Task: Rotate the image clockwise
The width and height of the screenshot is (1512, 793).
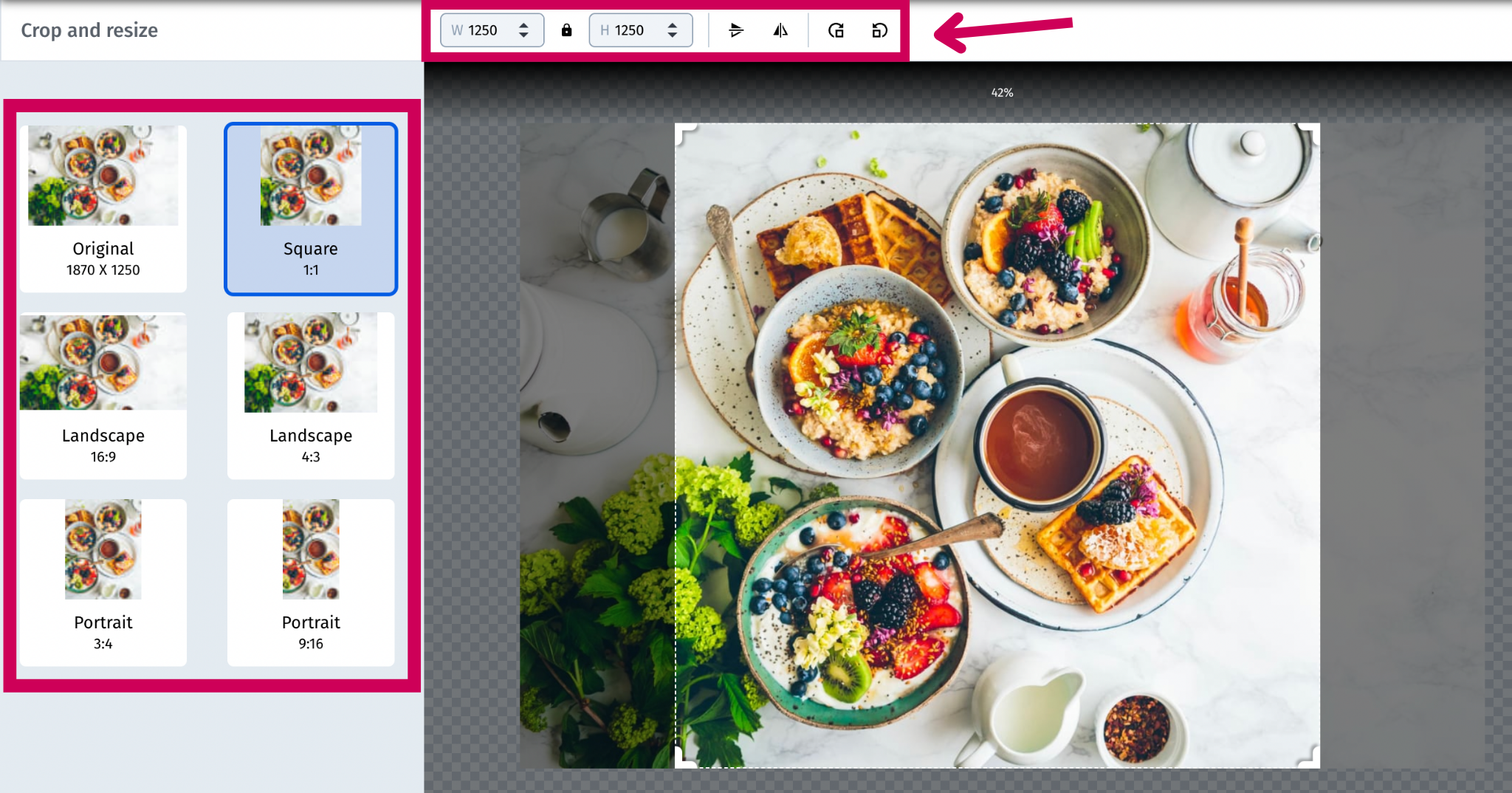Action: pos(836,30)
